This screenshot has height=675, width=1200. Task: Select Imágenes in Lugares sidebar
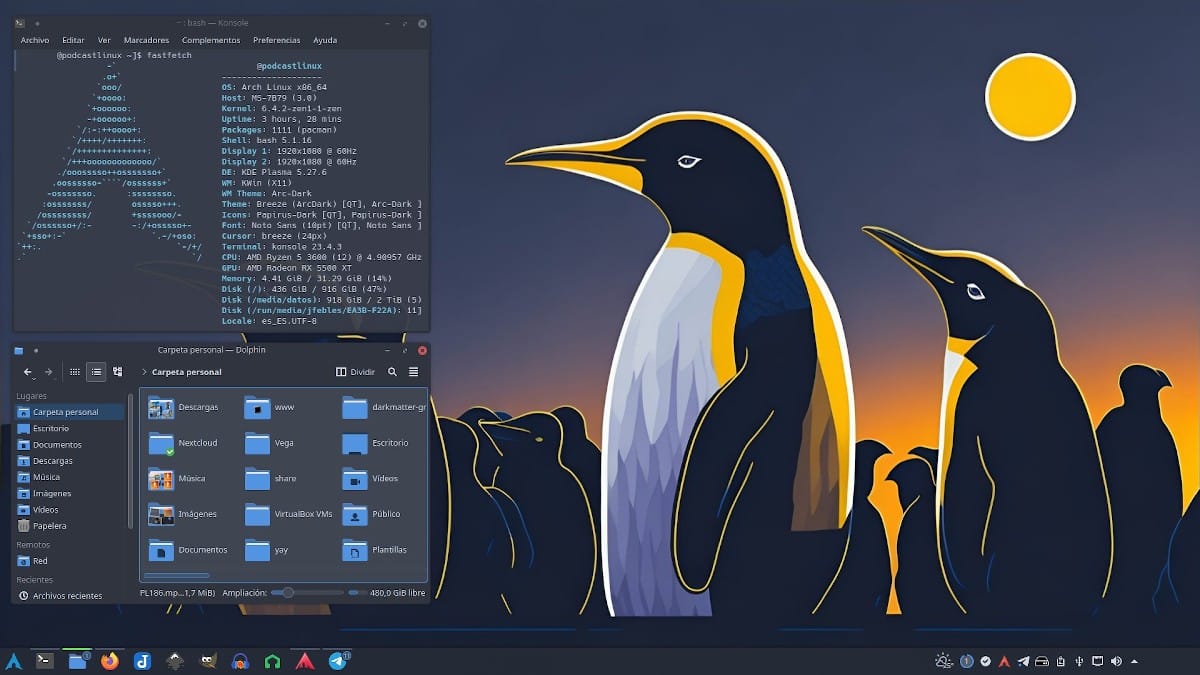[x=70, y=493]
